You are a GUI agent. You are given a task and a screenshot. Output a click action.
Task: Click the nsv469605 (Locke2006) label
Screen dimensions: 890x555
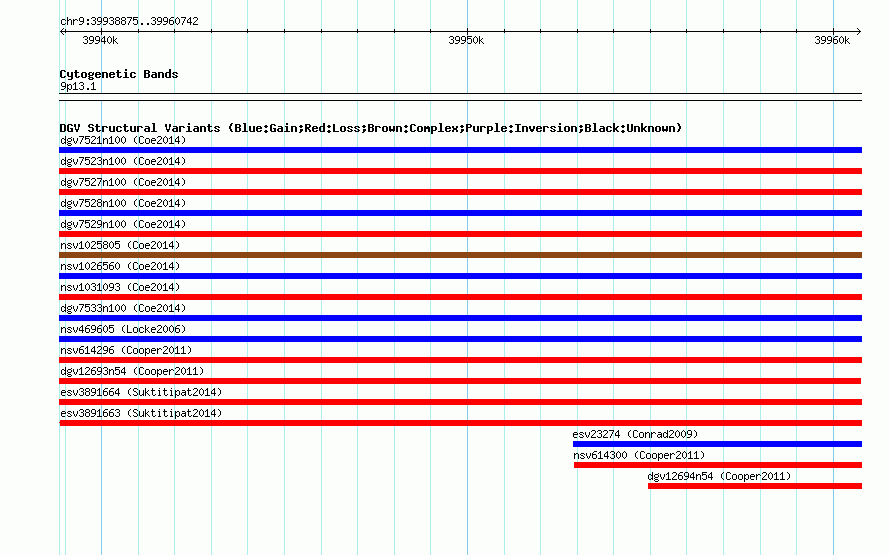tap(123, 329)
